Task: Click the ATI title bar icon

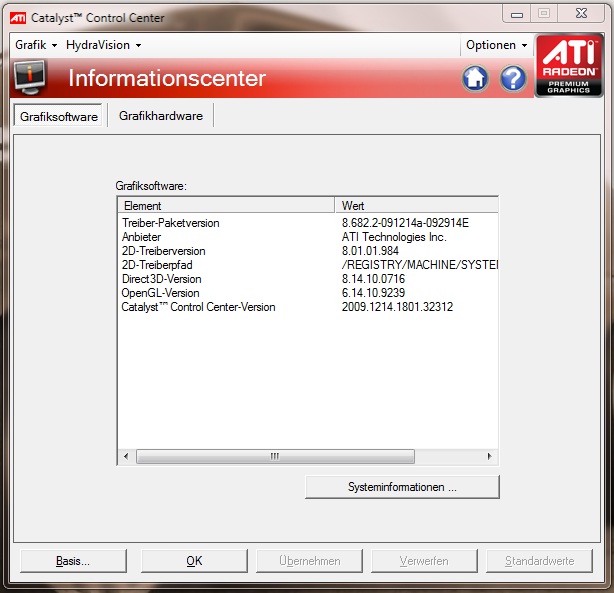Action: [x=18, y=18]
